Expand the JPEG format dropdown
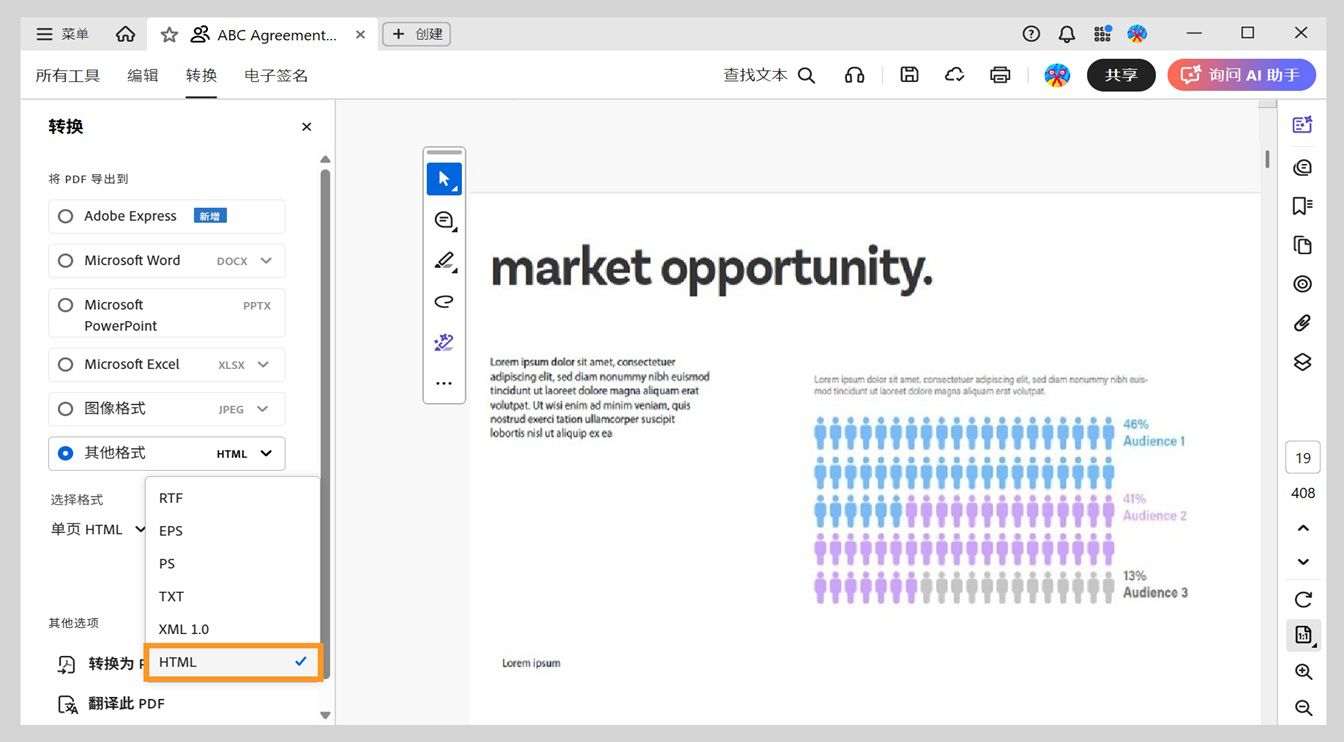 pos(263,408)
